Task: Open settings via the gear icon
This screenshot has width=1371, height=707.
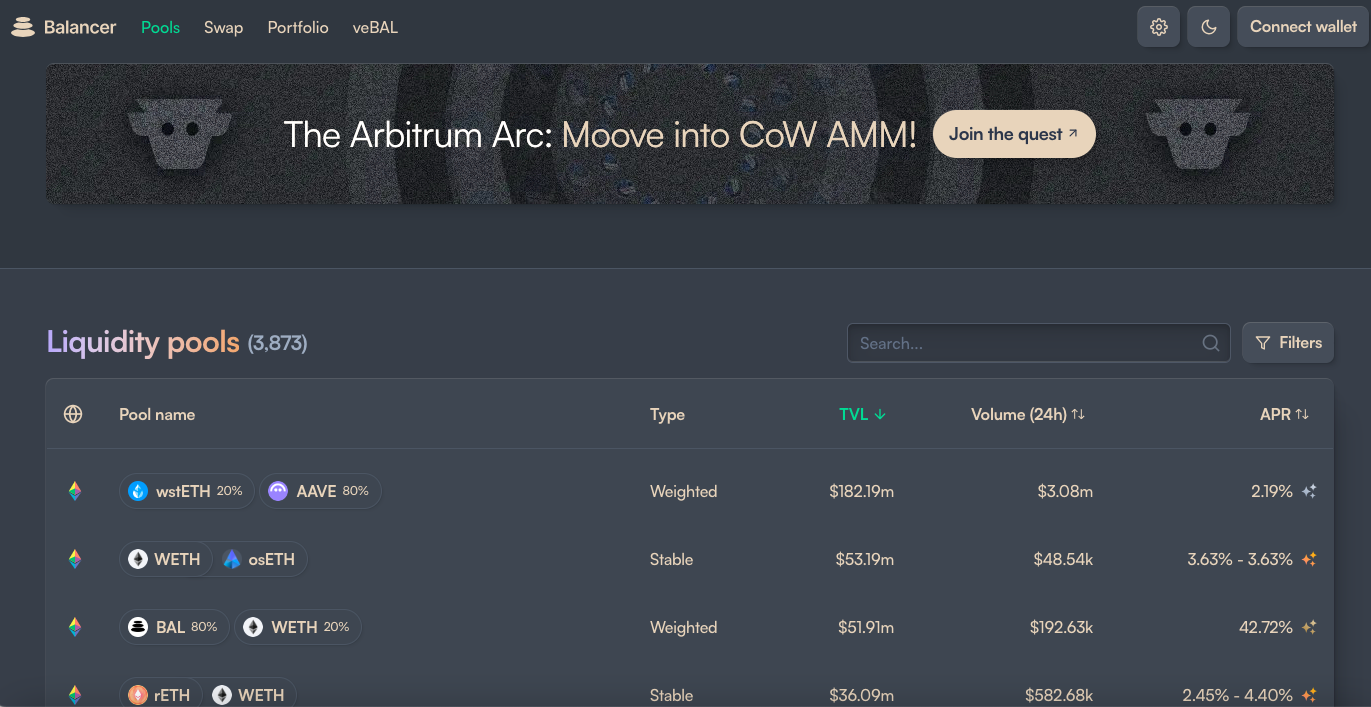Action: (1158, 27)
